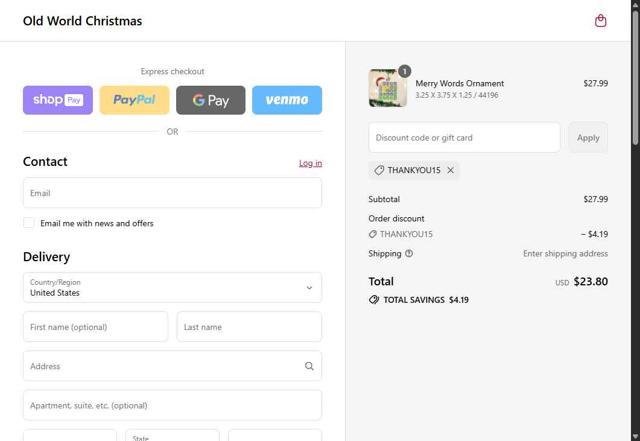Open Merry Words Ornament product thumbnail
The width and height of the screenshot is (640, 441).
(x=388, y=88)
